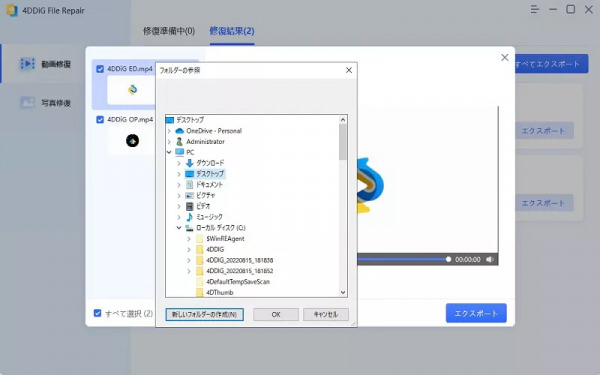Mute the video preview speaker icon
This screenshot has width=600, height=375.
(489, 259)
